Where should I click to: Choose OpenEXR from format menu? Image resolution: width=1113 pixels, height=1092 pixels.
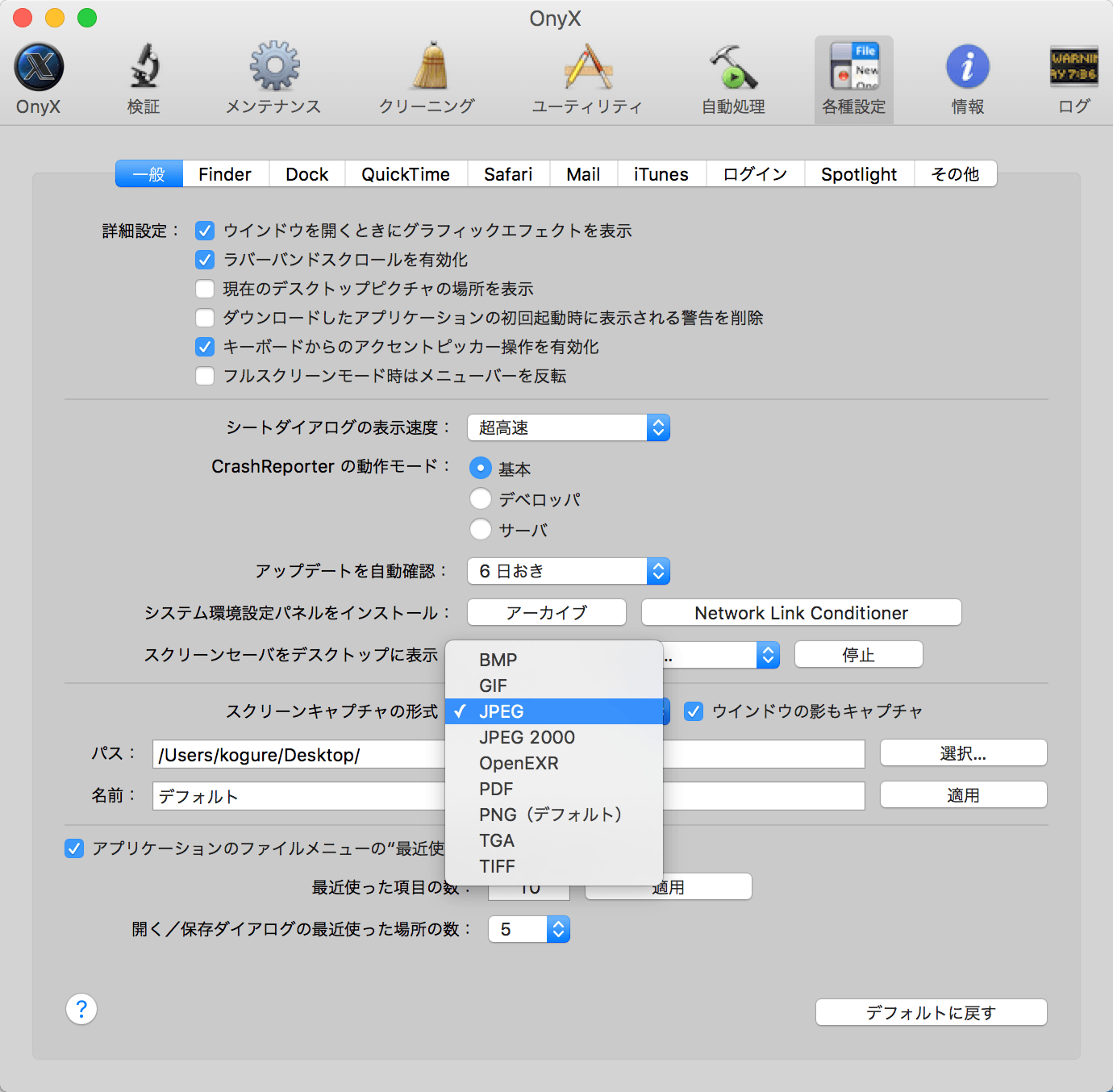click(x=554, y=763)
